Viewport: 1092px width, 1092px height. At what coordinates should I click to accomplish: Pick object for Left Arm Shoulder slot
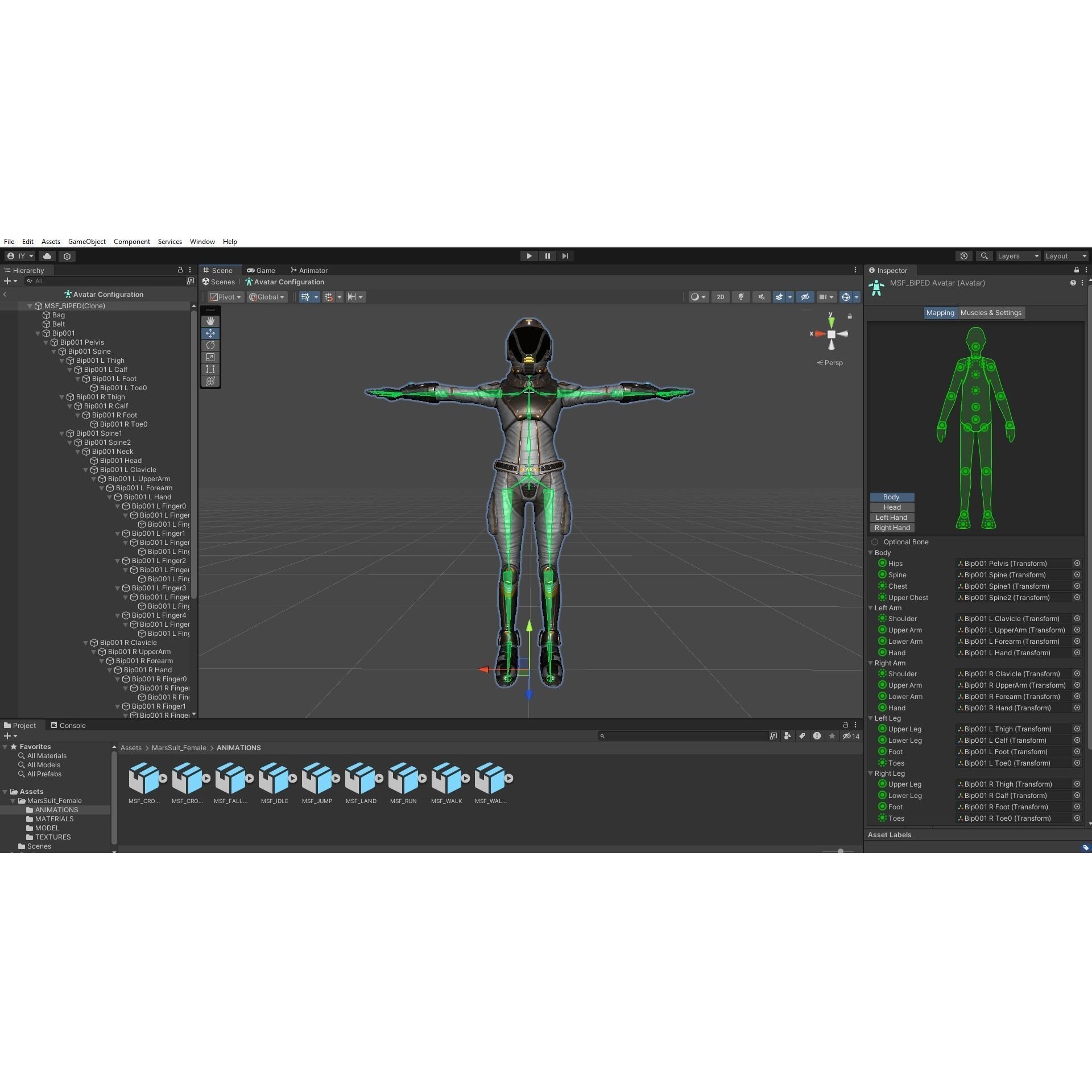(1077, 618)
